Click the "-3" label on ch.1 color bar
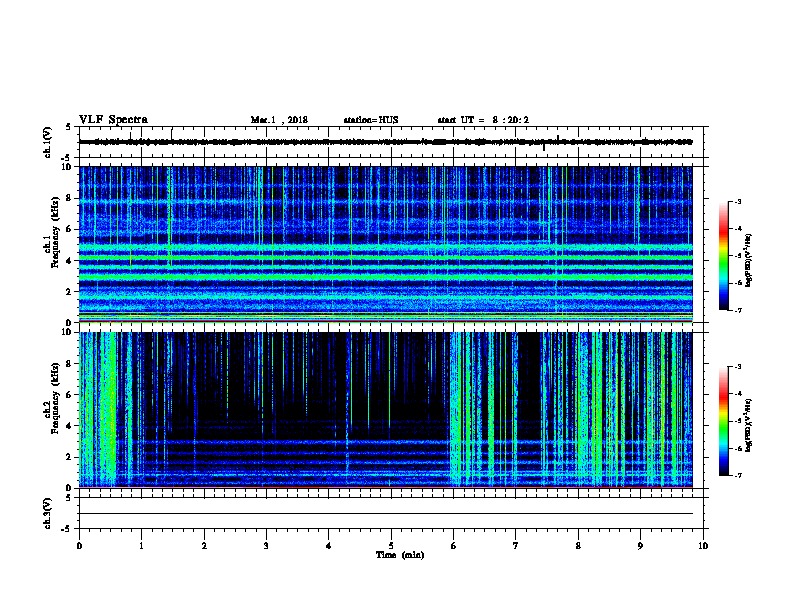The width and height of the screenshot is (792, 612). pos(738,201)
